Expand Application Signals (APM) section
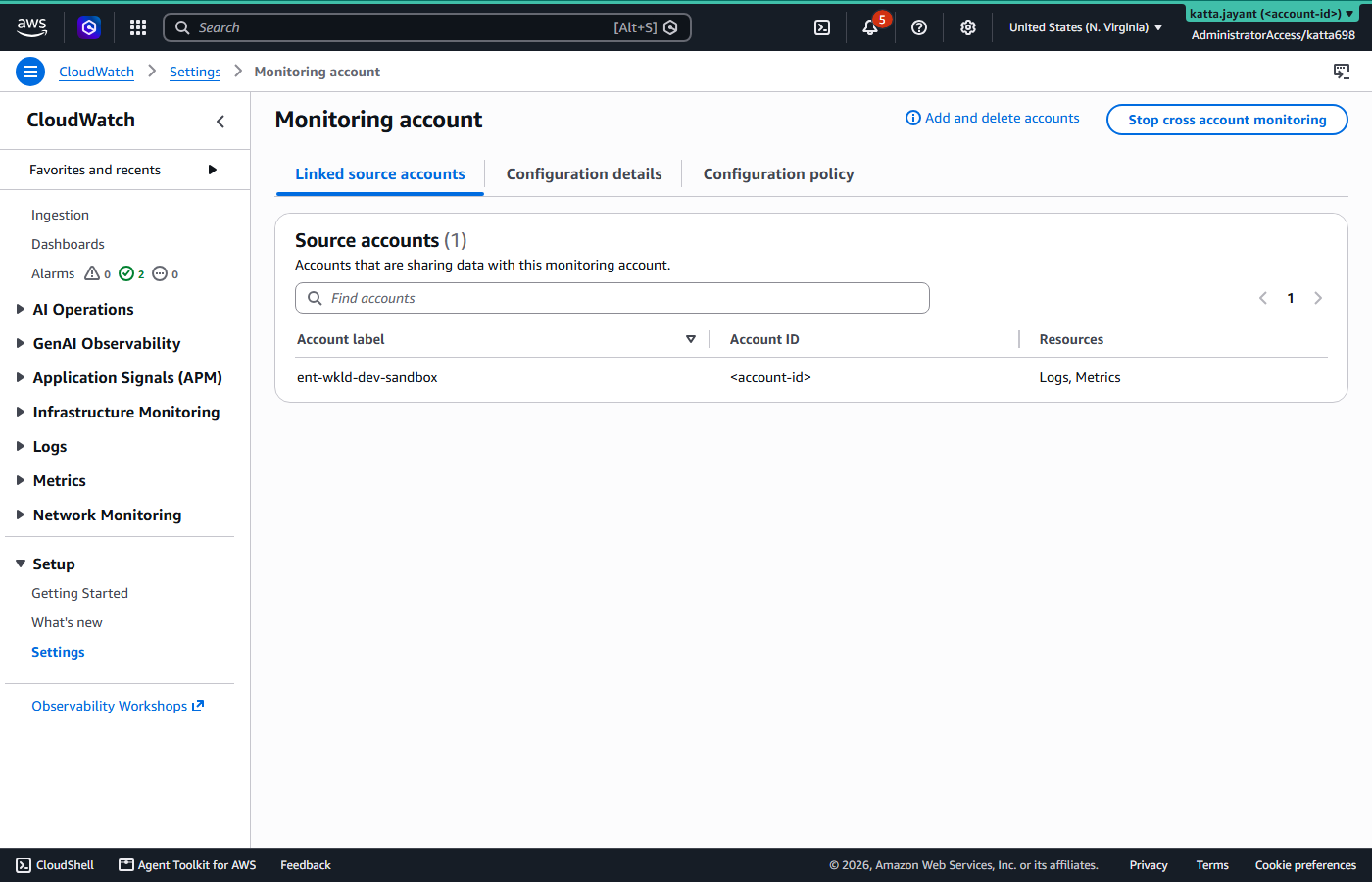Viewport: 1372px width, 882px height. [21, 377]
